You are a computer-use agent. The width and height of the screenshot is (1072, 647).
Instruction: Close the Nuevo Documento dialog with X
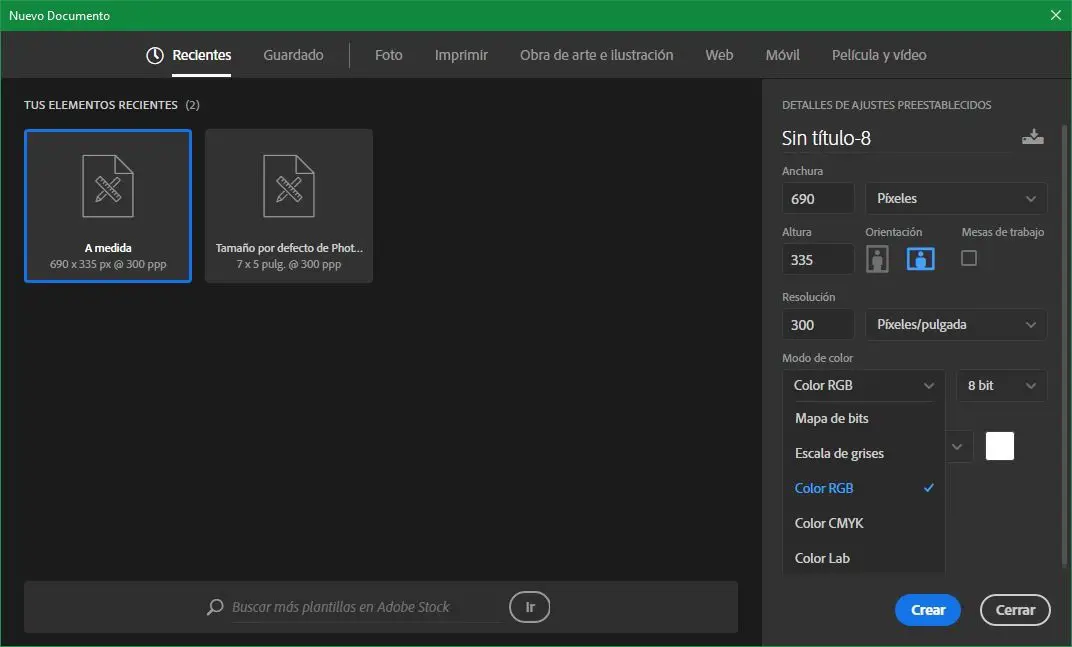coord(1056,15)
